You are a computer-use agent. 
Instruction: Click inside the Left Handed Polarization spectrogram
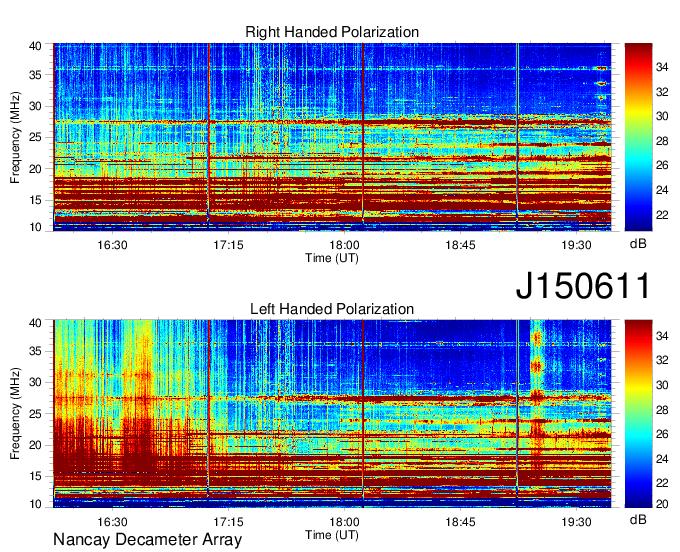[x=332, y=414]
